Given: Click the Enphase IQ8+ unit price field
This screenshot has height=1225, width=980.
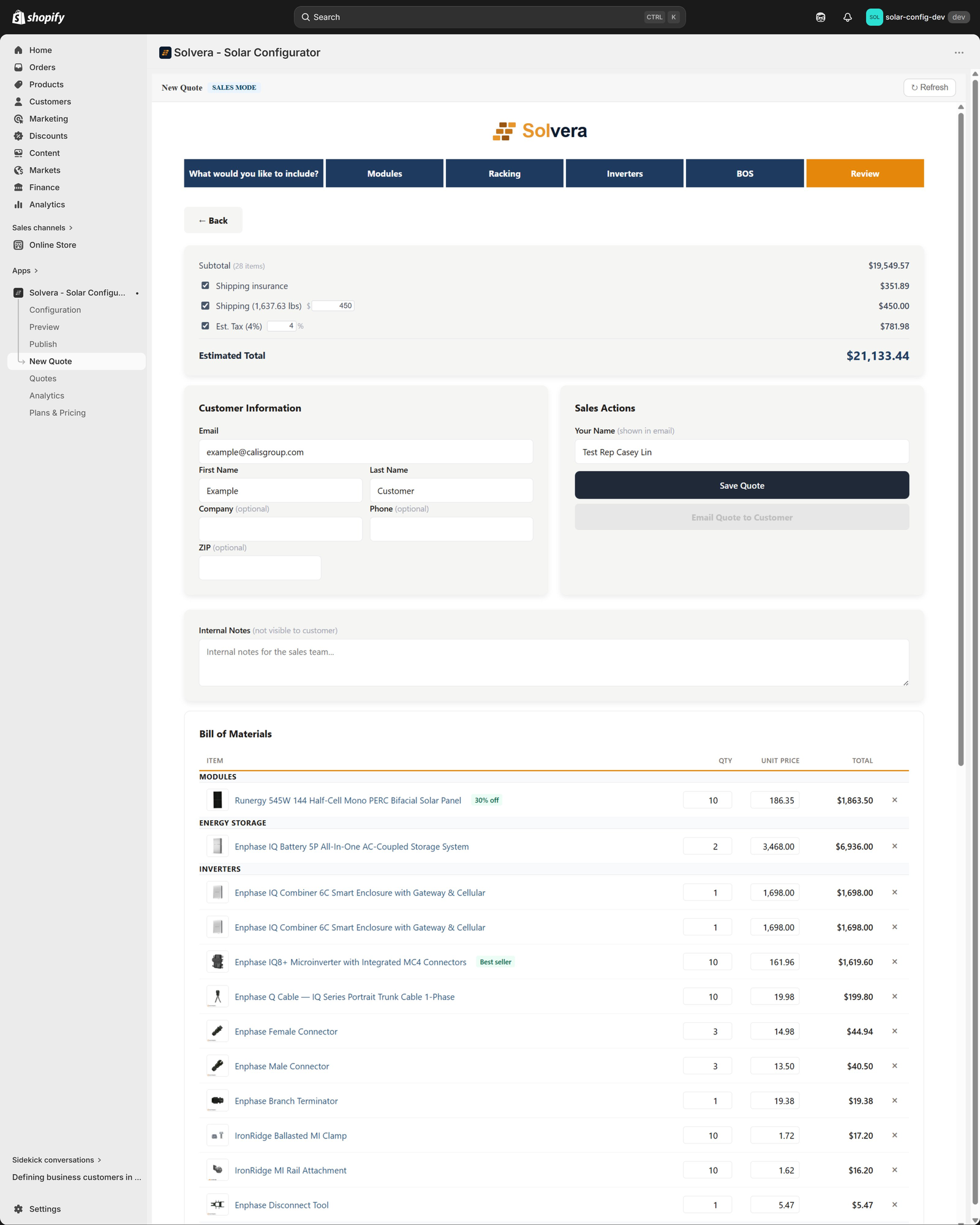Looking at the screenshot, I should pyautogui.click(x=775, y=962).
